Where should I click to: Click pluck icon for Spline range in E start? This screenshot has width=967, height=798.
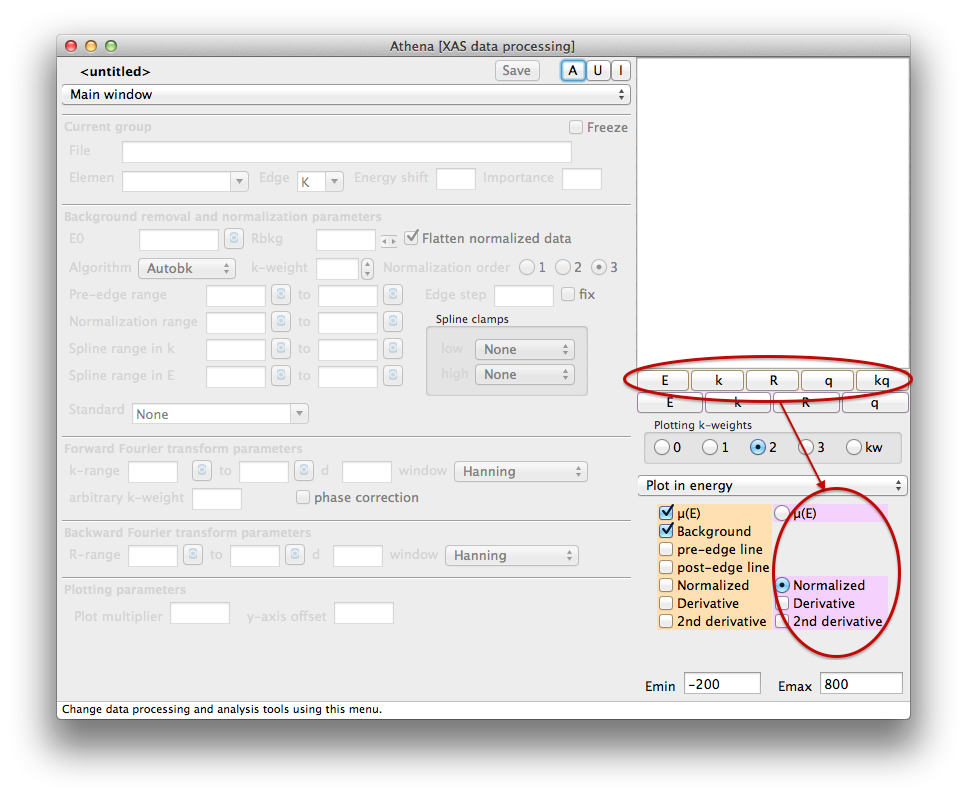pyautogui.click(x=281, y=376)
